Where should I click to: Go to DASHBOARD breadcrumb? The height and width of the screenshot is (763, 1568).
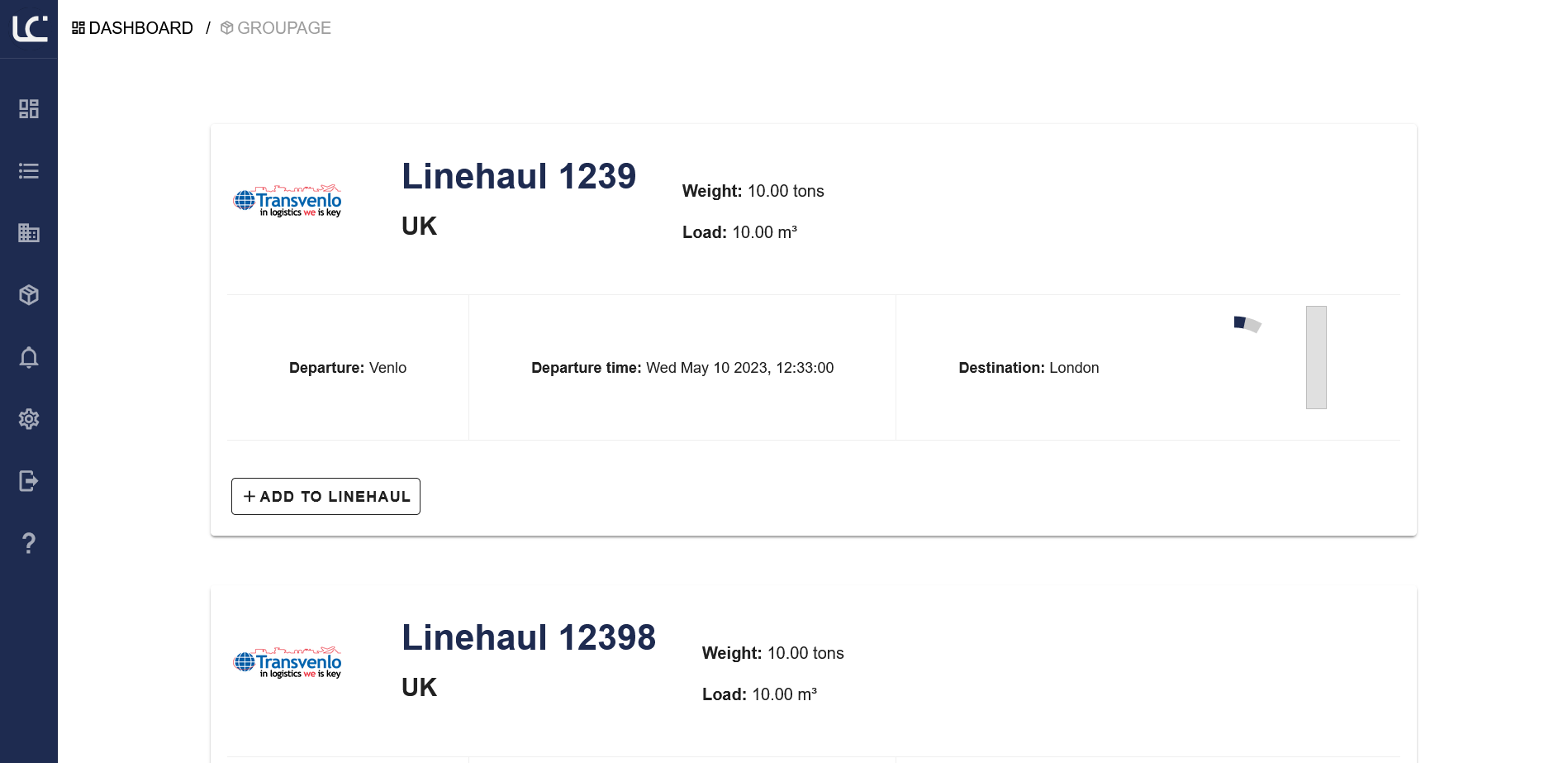tap(132, 28)
